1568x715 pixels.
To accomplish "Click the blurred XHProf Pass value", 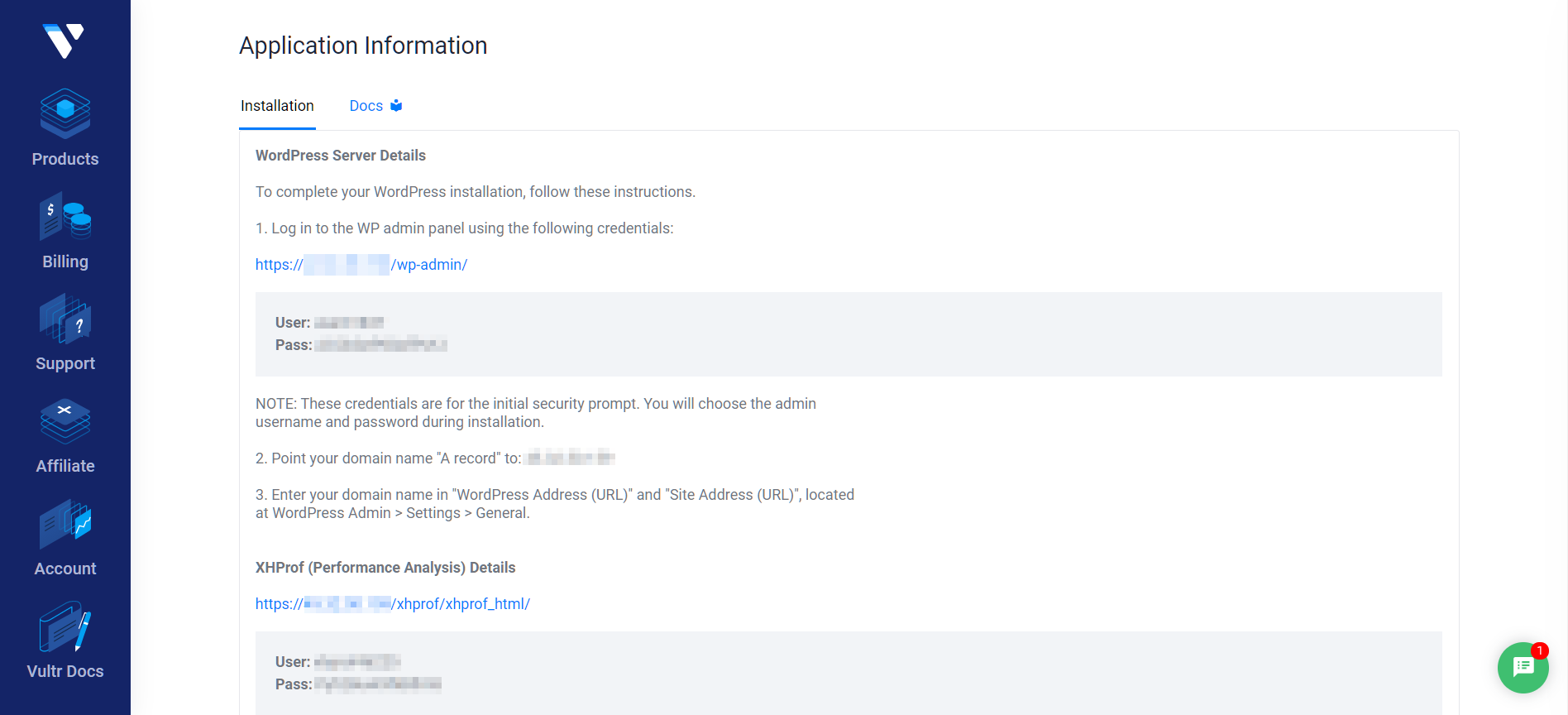I will [378, 684].
